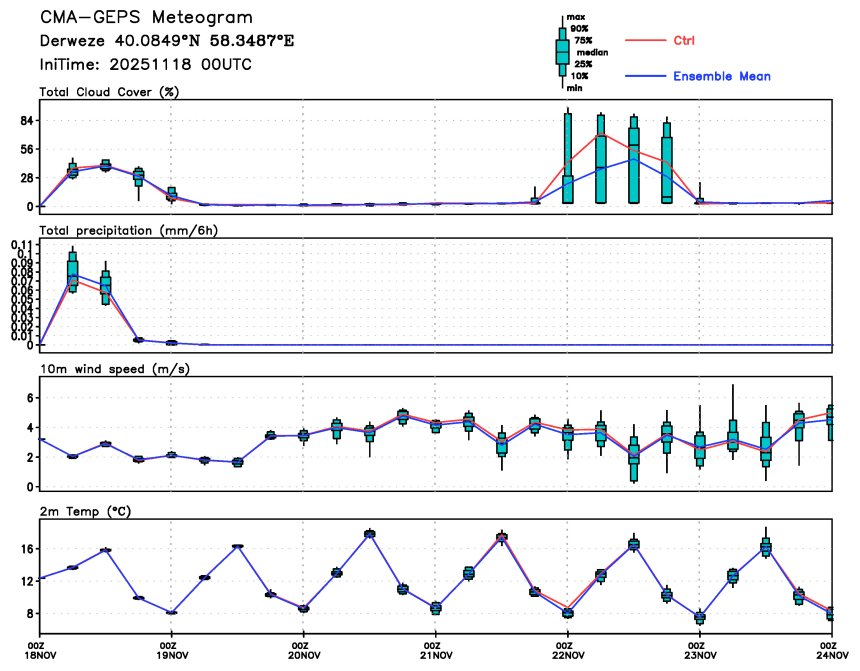The width and height of the screenshot is (860, 671).
Task: Click the cloud cover box plot at 00Z 22NOV
Action: tap(568, 156)
